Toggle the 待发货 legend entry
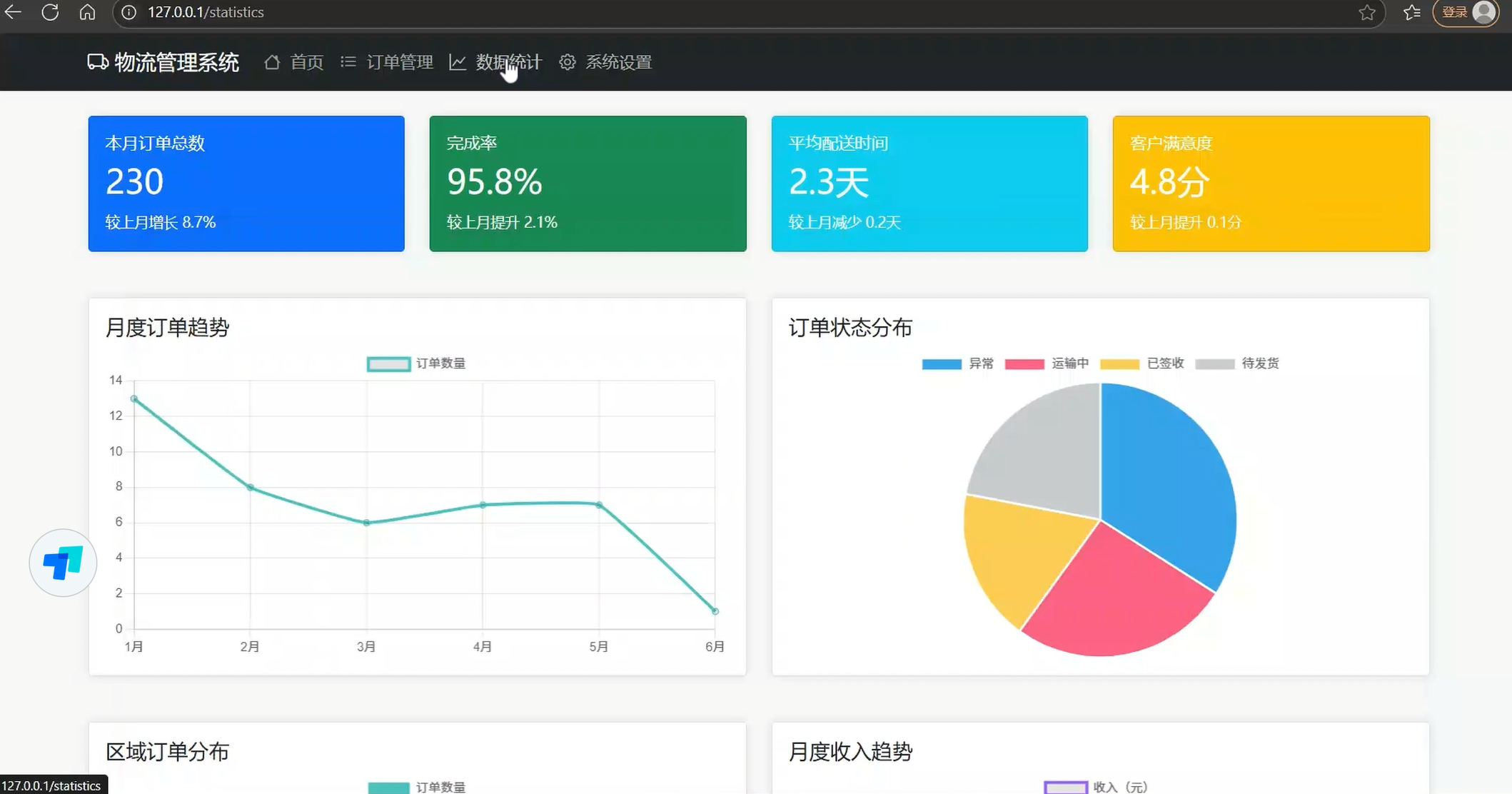Viewport: 1512px width, 794px height. (1238, 363)
